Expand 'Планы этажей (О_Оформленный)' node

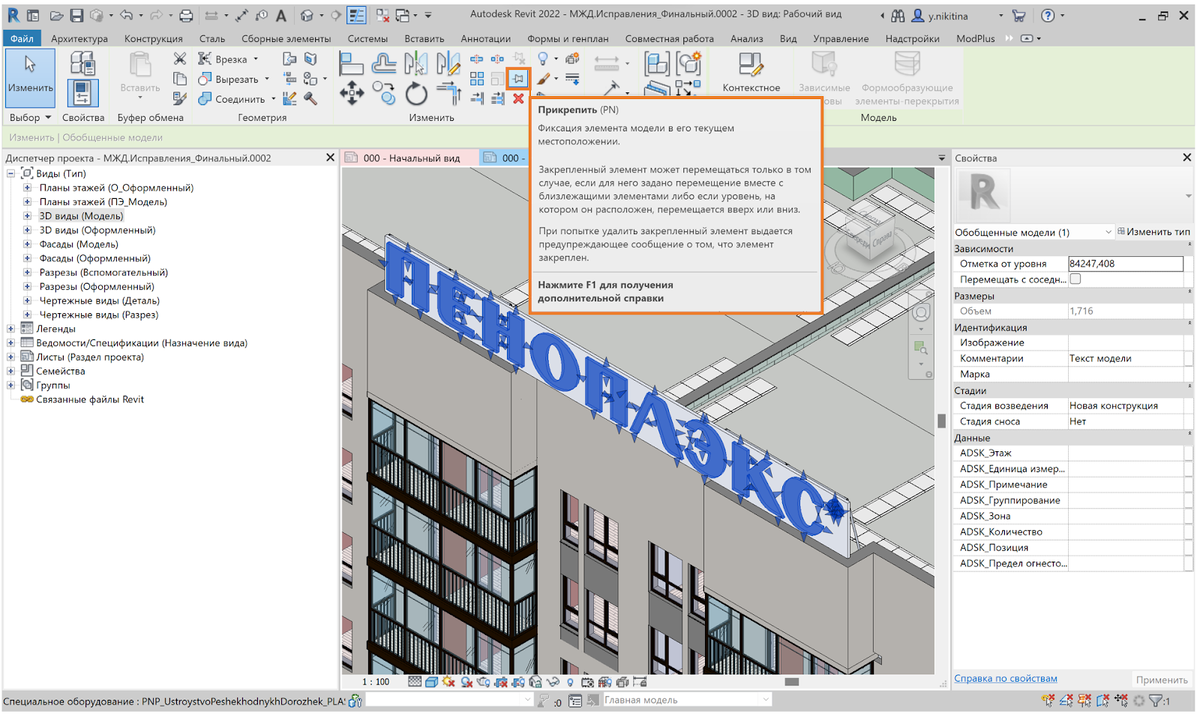28,188
